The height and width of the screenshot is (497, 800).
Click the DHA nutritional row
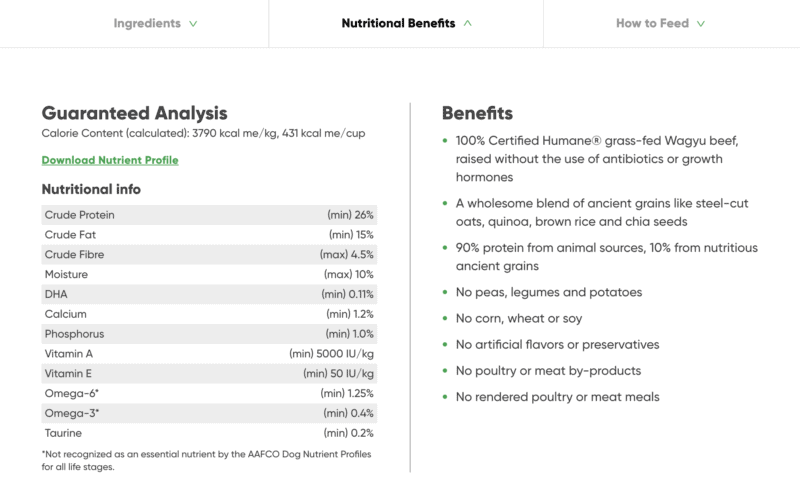click(x=210, y=294)
